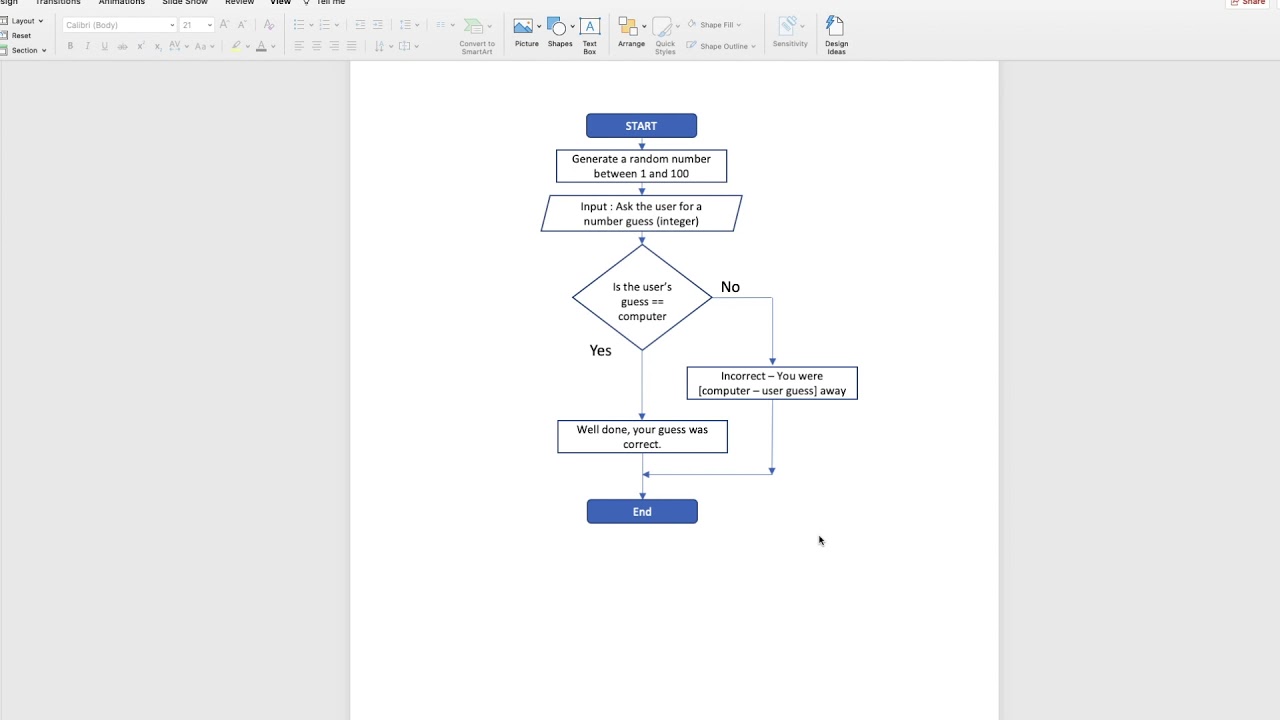Select the 'Generate a random number' box
Viewport: 1280px width, 720px height.
click(x=641, y=166)
